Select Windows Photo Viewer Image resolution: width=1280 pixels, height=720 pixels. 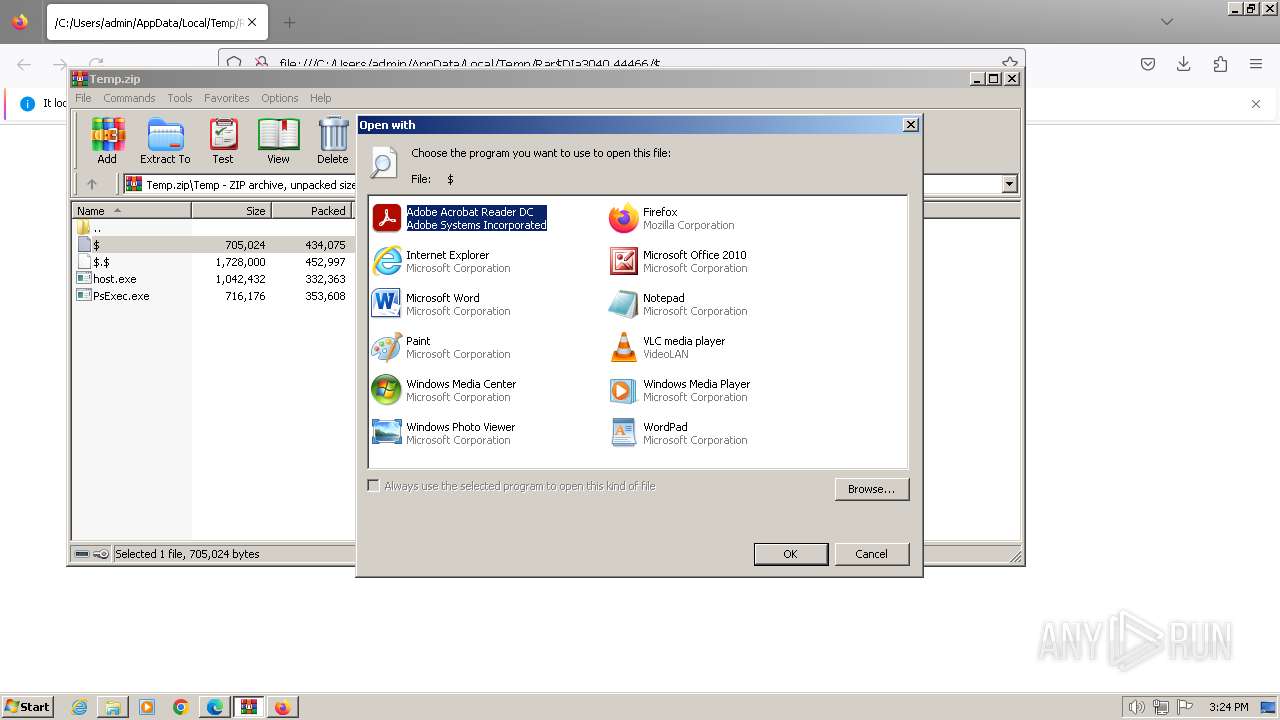pos(444,433)
